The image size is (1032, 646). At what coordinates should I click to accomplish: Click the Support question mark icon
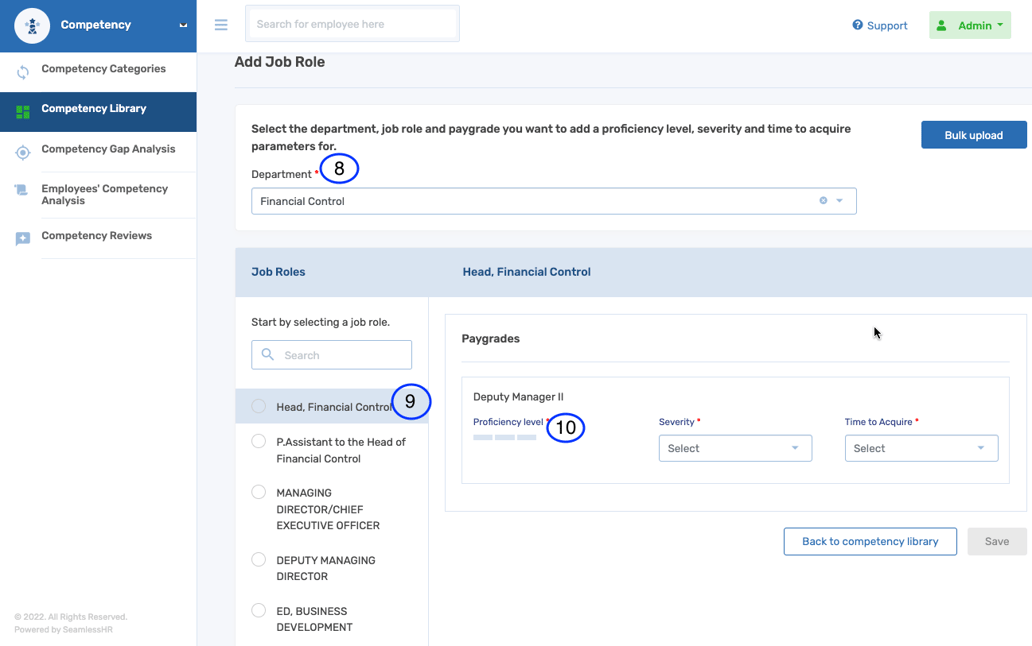pos(857,25)
